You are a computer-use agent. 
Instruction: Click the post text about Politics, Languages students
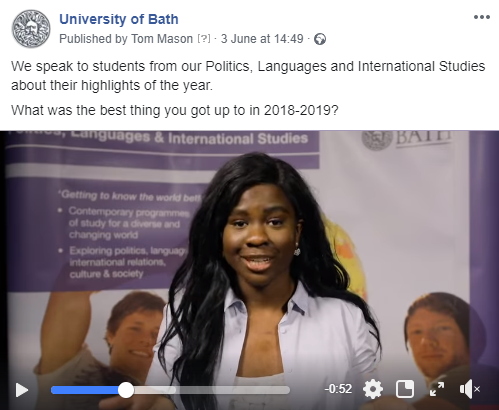[248, 76]
